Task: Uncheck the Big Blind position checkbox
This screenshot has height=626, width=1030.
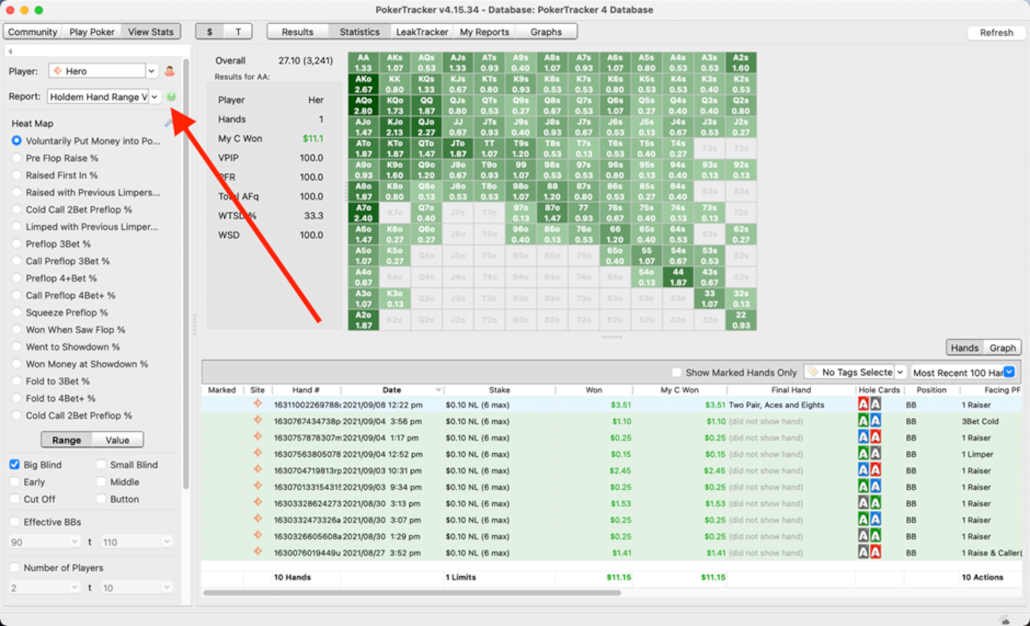Action: coord(14,464)
